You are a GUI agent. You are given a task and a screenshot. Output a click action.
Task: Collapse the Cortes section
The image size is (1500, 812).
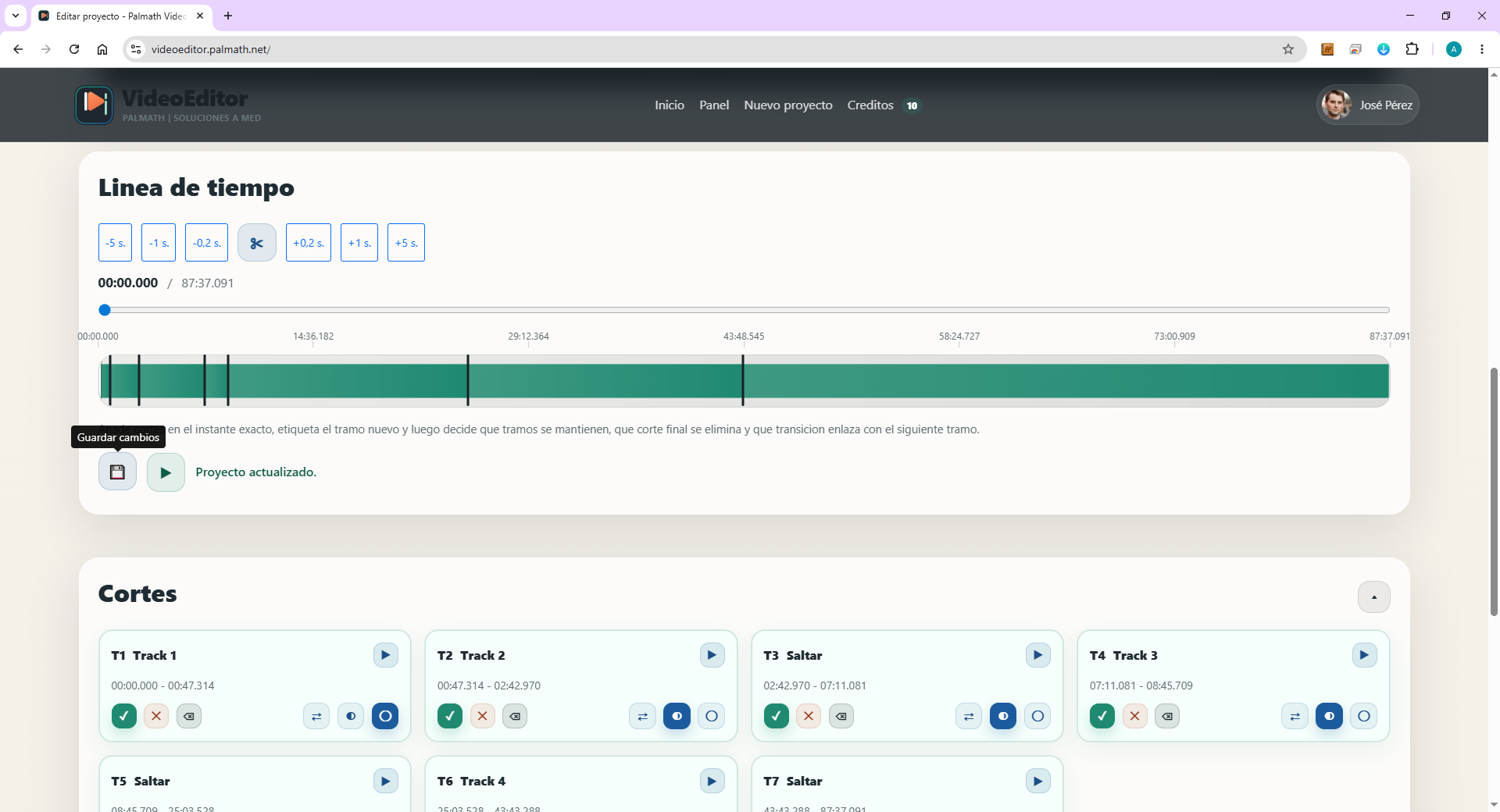1374,597
